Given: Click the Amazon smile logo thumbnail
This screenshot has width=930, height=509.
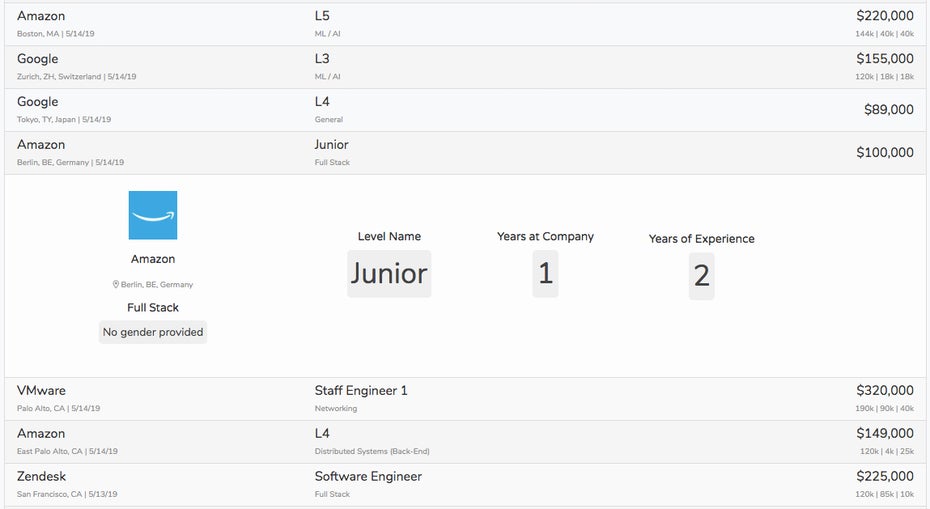Looking at the screenshot, I should coord(153,215).
